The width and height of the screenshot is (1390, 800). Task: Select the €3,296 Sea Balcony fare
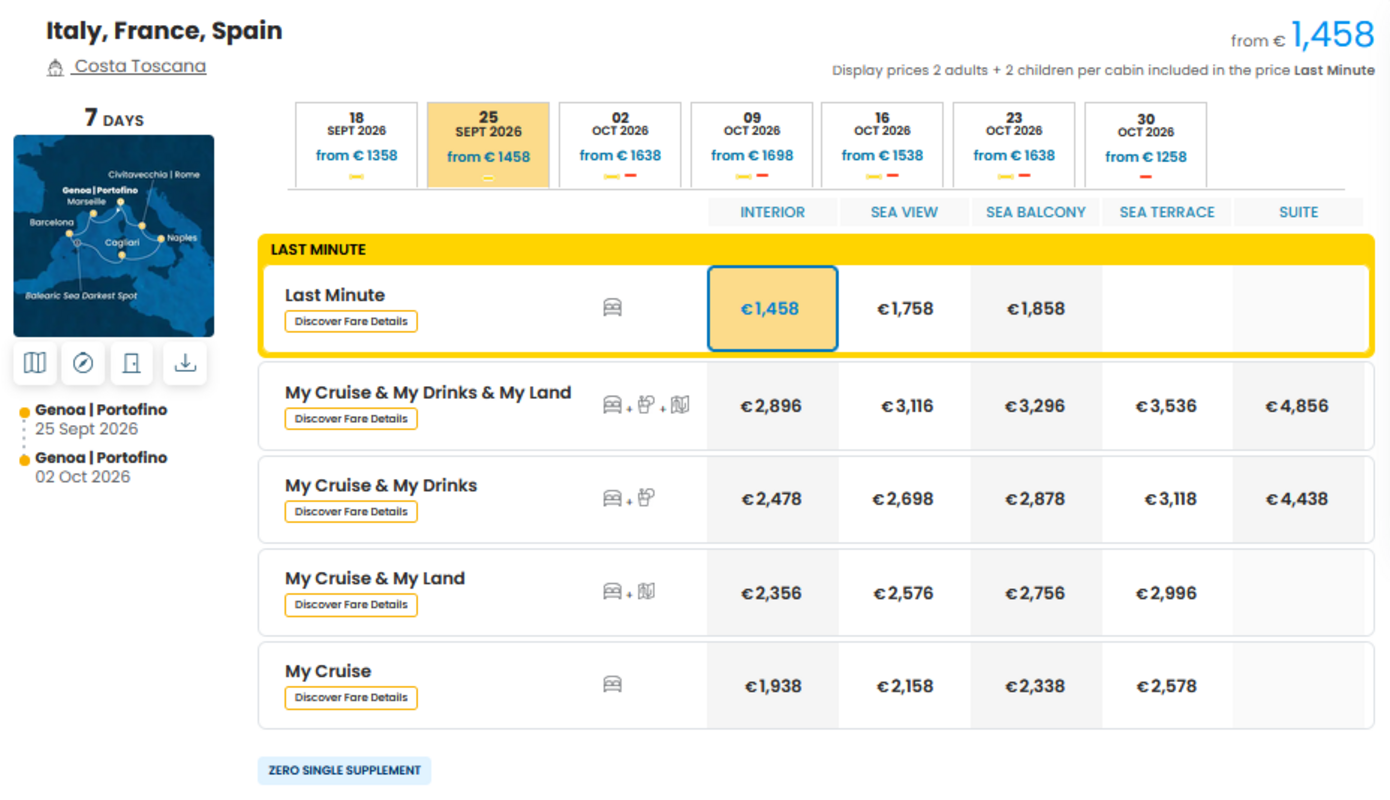pyautogui.click(x=1036, y=406)
